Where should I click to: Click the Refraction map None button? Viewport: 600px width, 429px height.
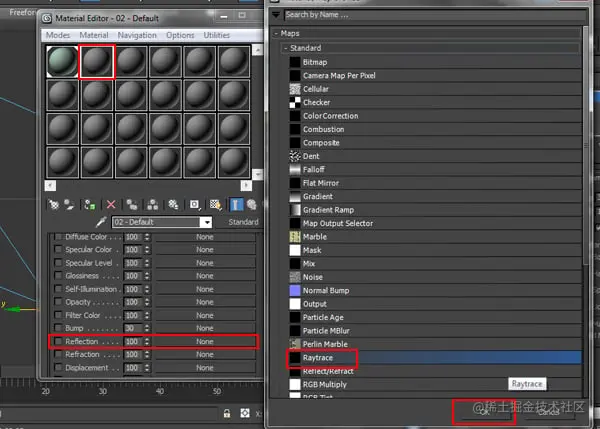(x=205, y=354)
